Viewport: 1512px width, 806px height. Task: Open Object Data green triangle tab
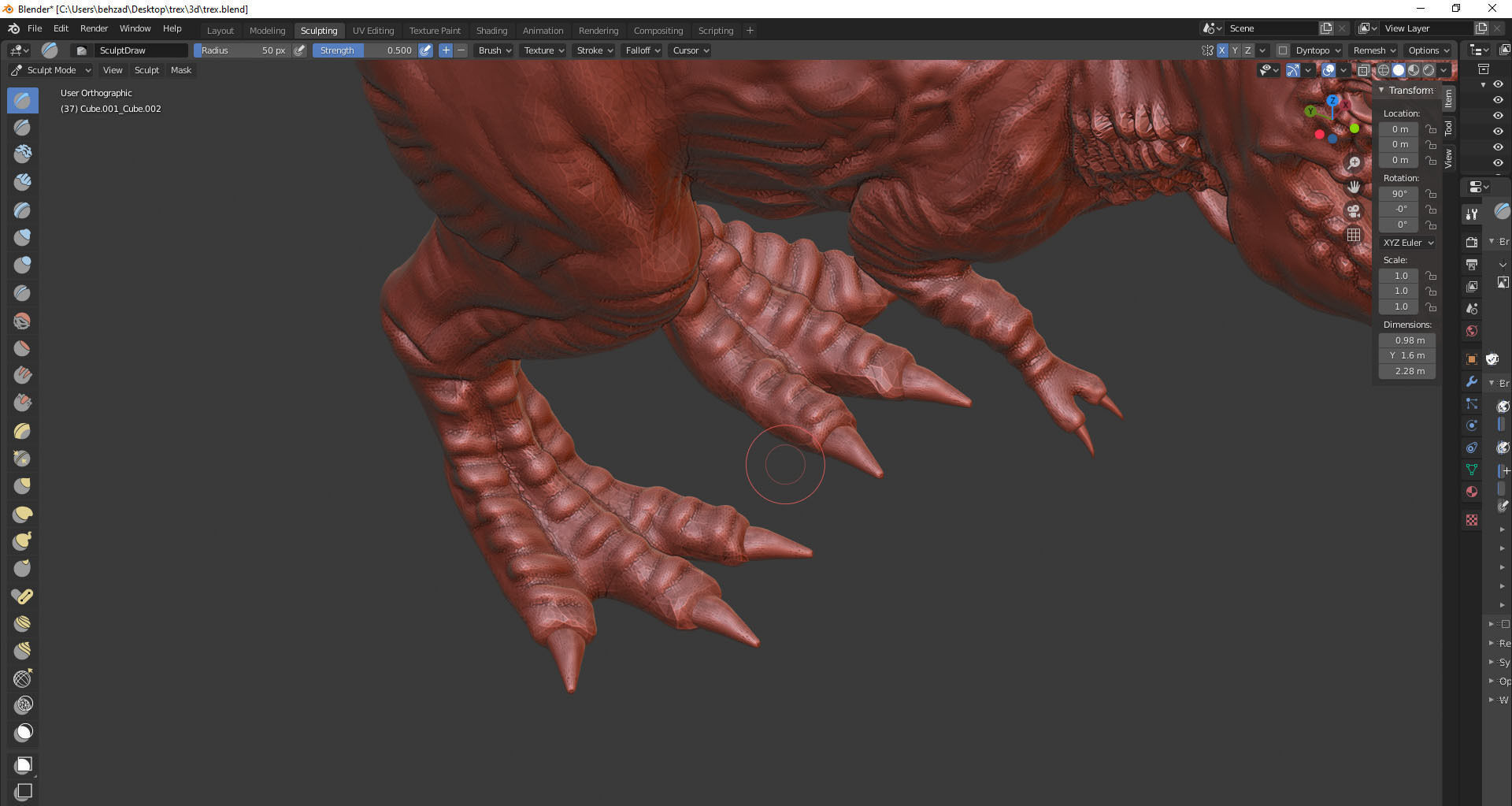1471,470
